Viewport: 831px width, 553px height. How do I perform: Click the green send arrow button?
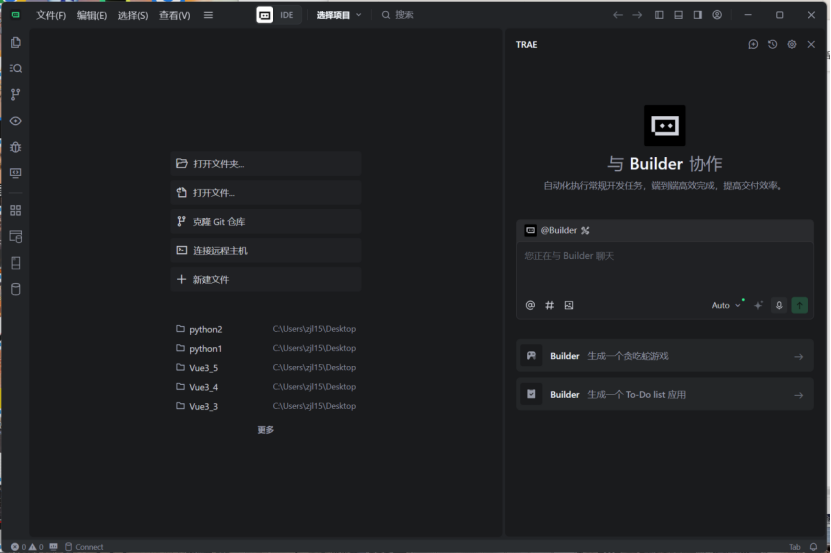tap(799, 305)
